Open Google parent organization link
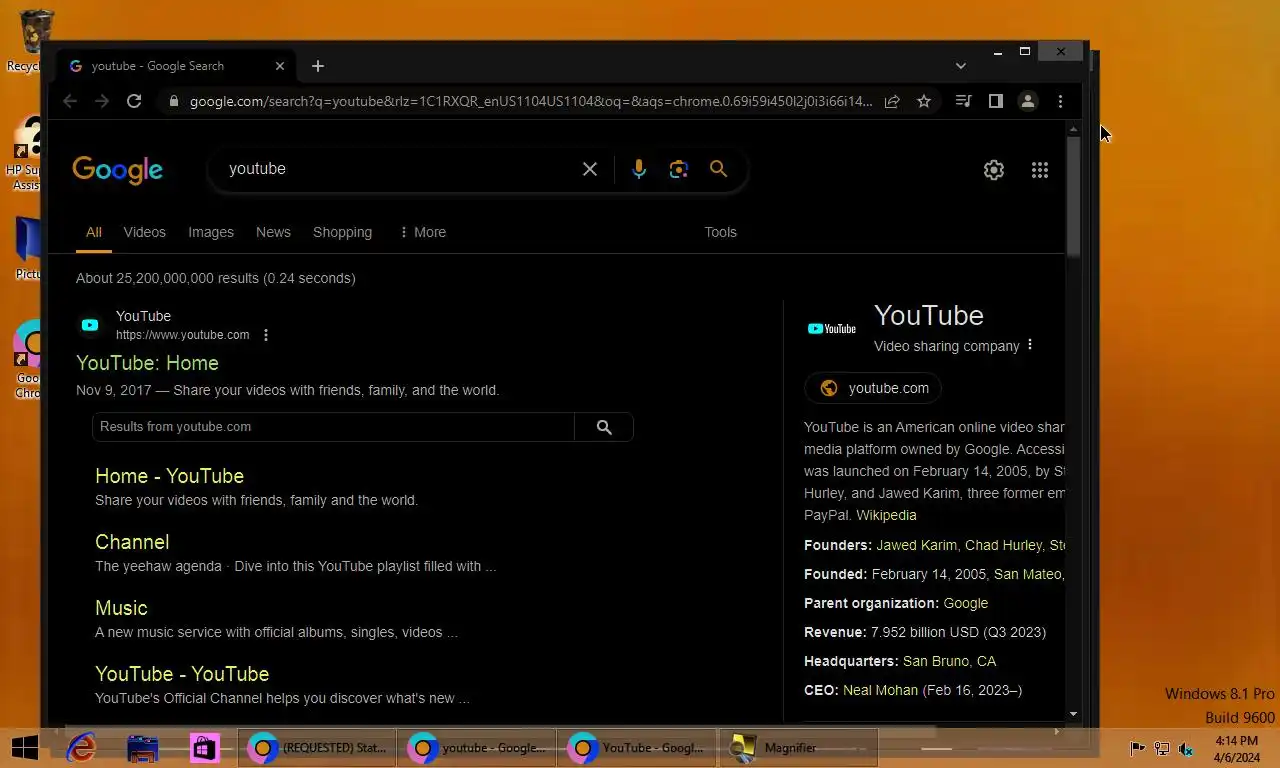Screen dimensions: 1280x768 (x=966, y=603)
